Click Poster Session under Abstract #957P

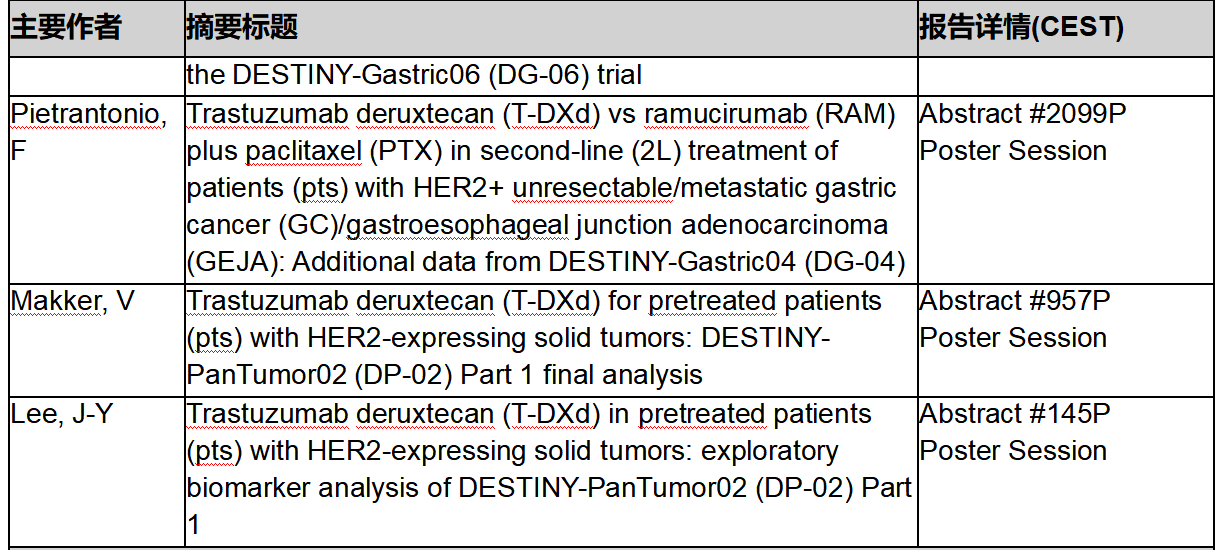(x=1013, y=338)
